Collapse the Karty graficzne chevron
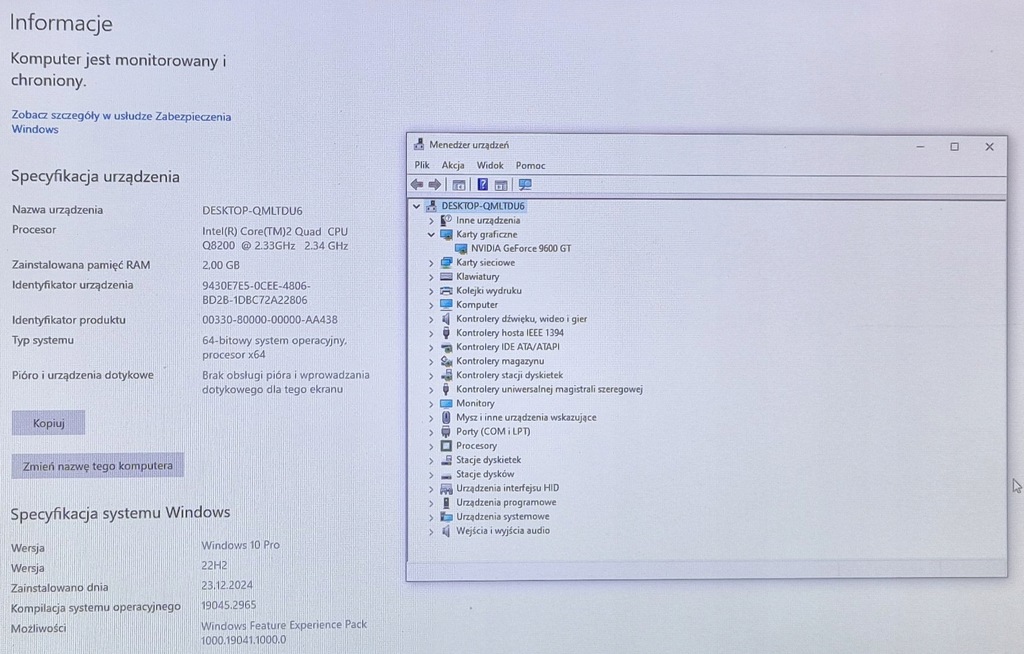1024x654 pixels. point(431,235)
